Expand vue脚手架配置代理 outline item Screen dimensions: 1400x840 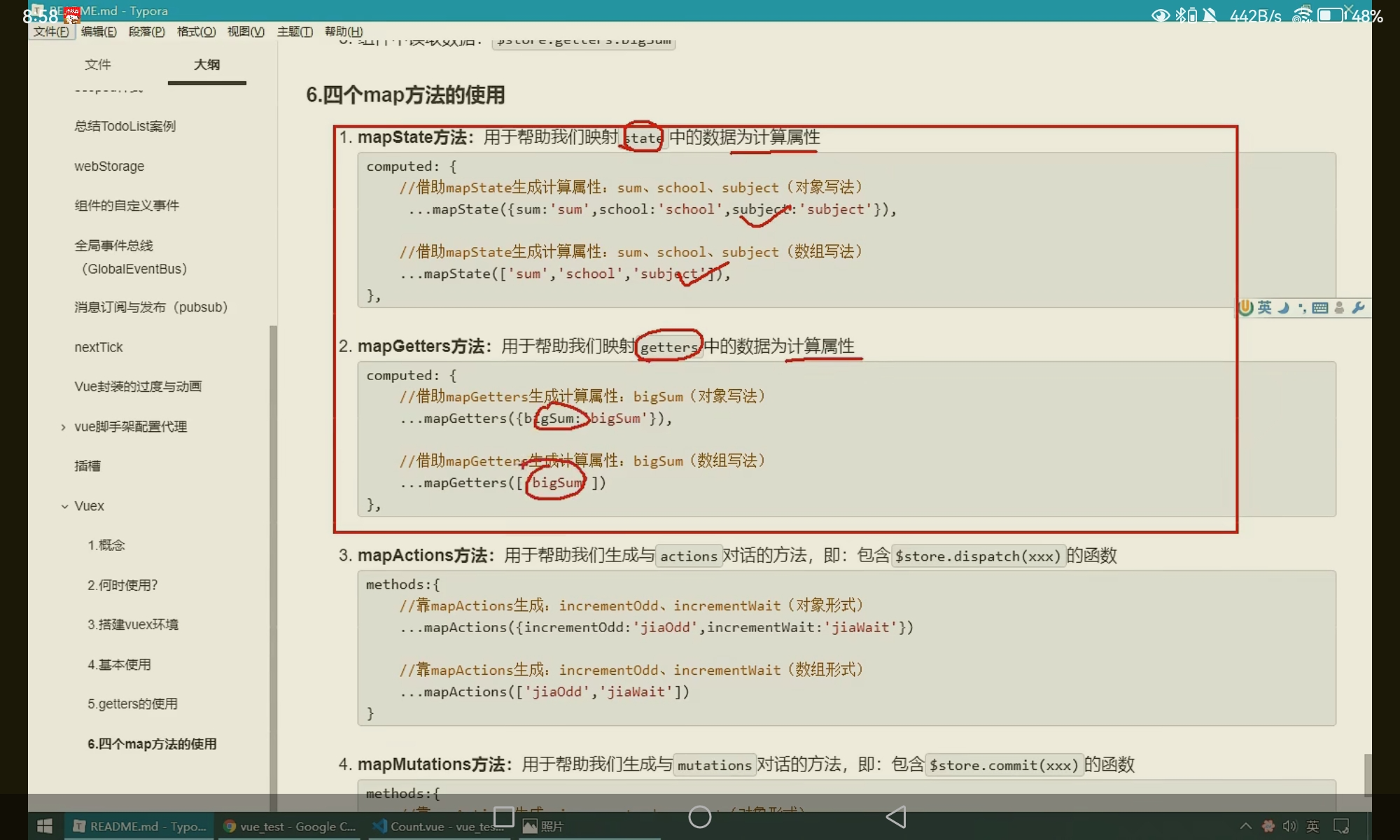tap(64, 427)
